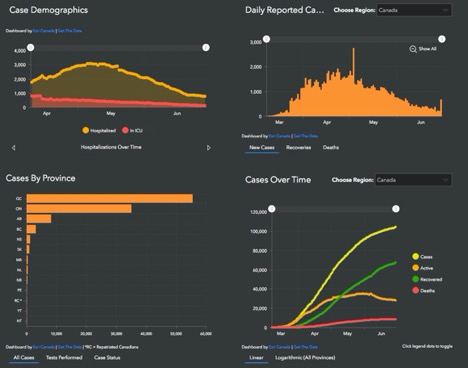Click the QC bar in Cases By Province
This screenshot has height=368, width=468.
pyautogui.click(x=110, y=199)
